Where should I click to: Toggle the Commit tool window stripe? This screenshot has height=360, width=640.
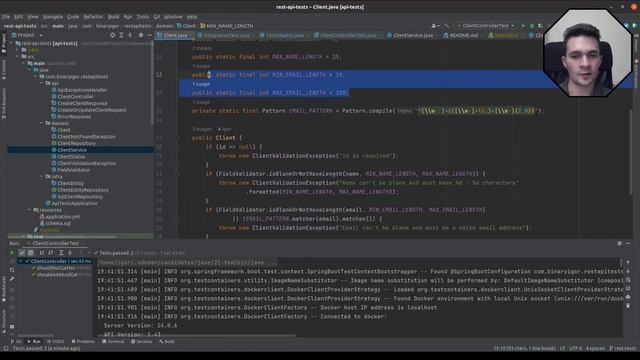[x=4, y=69]
